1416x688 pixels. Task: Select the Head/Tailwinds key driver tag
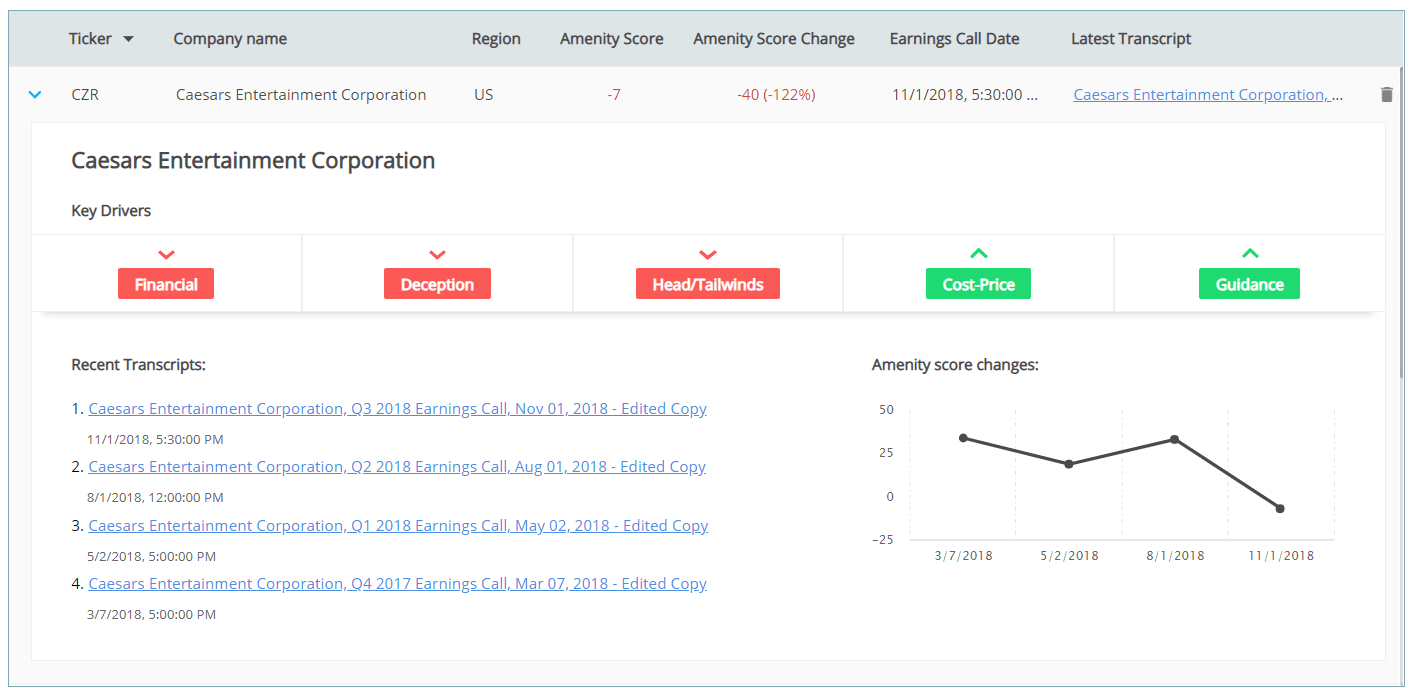(708, 284)
